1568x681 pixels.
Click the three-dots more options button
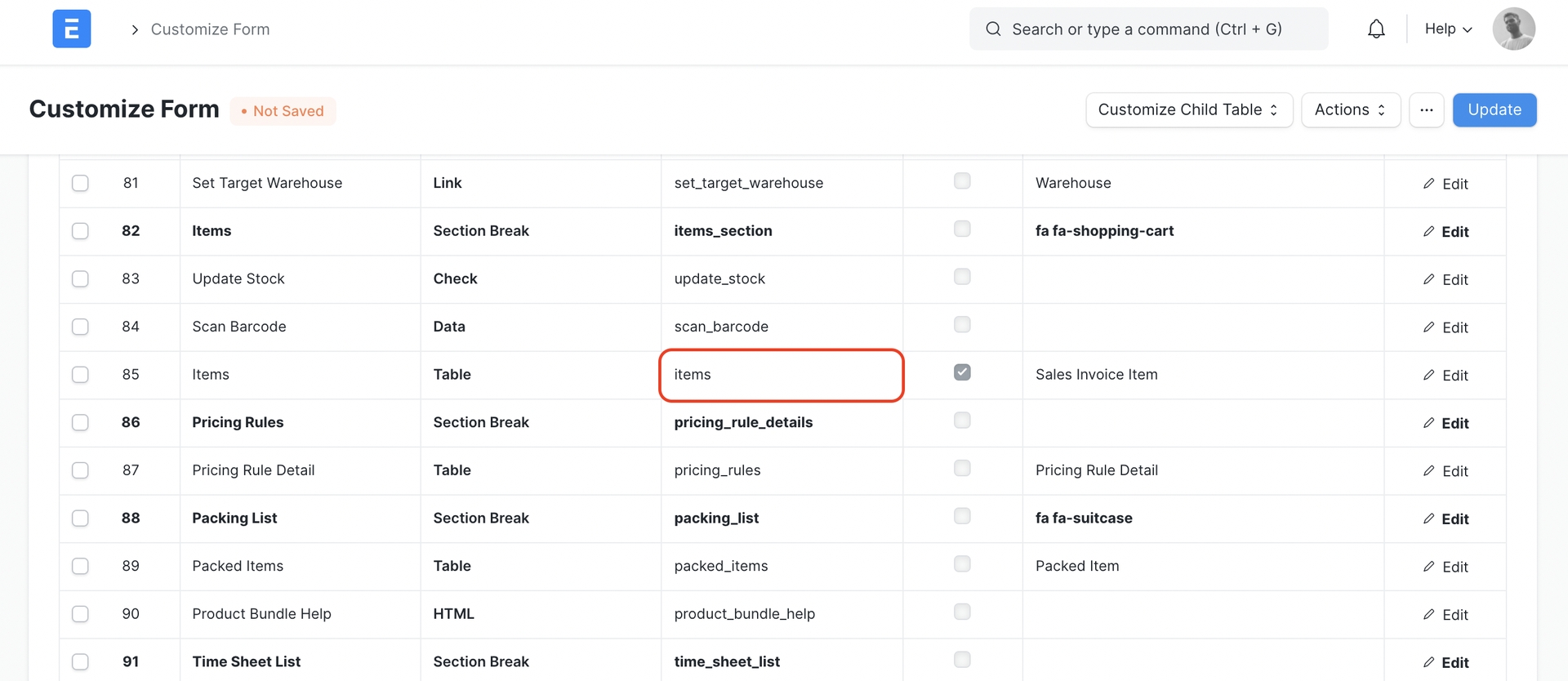point(1426,110)
